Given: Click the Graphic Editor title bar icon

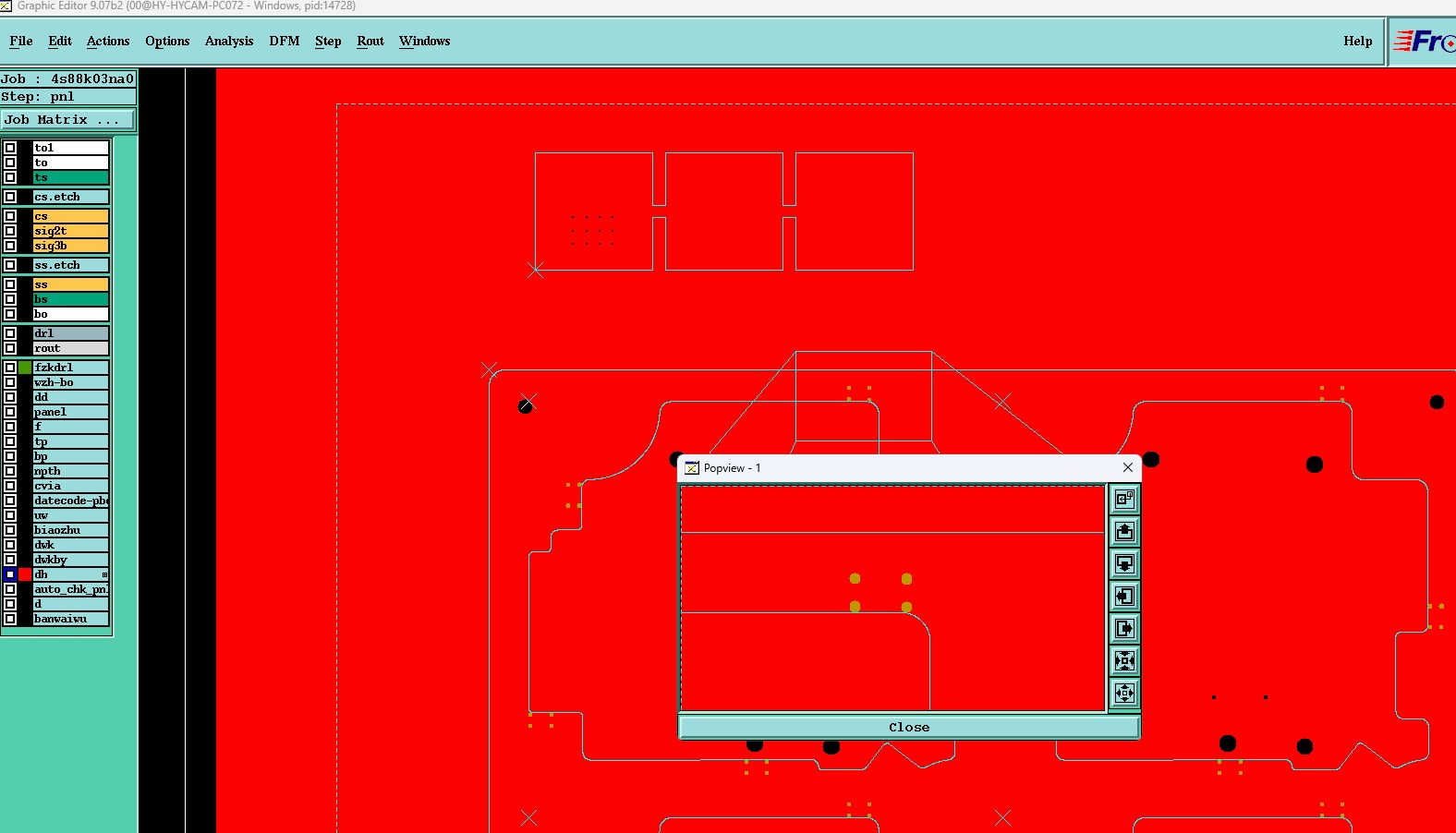Looking at the screenshot, I should pos(6,6).
